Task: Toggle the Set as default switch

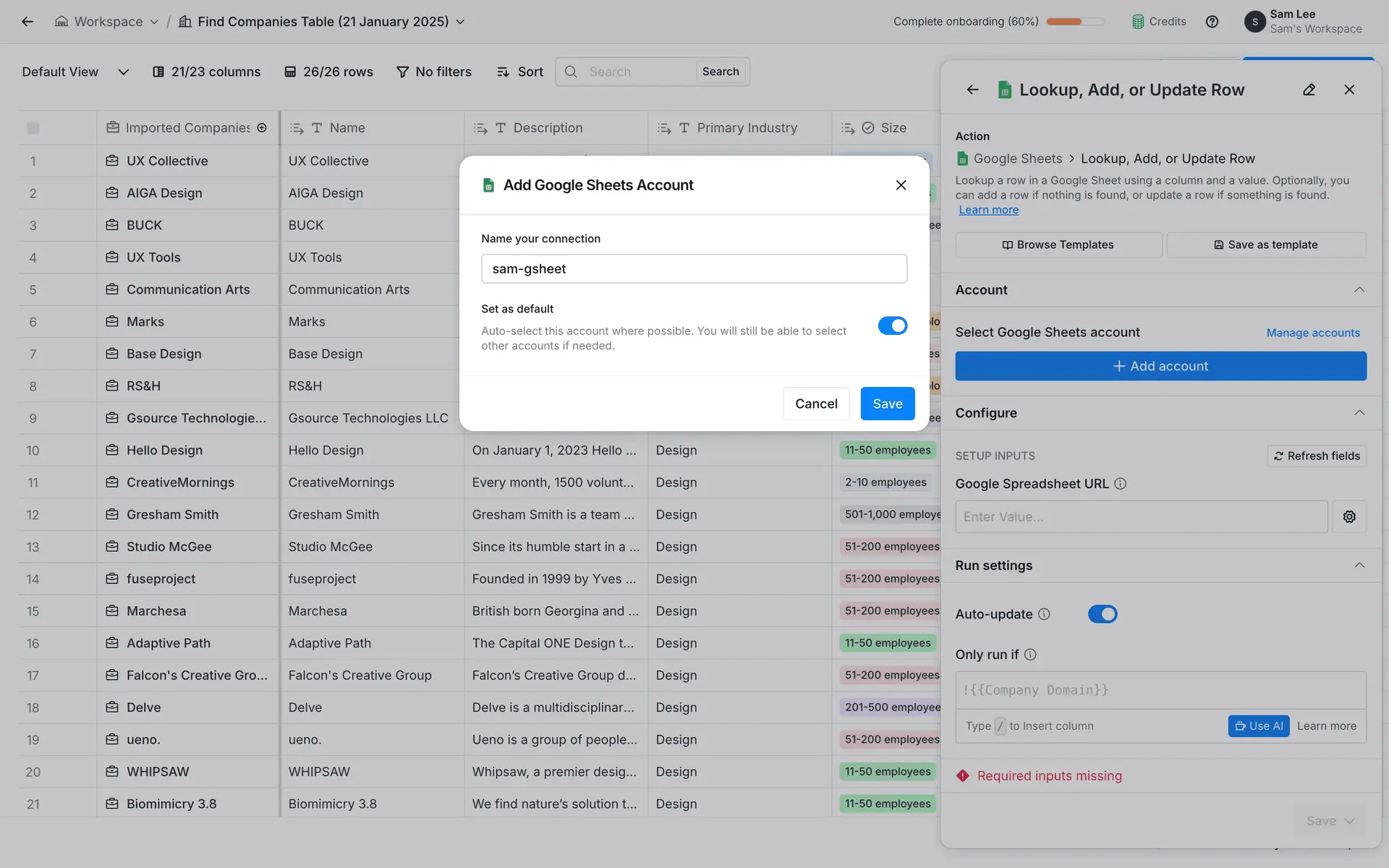Action: coord(892,325)
